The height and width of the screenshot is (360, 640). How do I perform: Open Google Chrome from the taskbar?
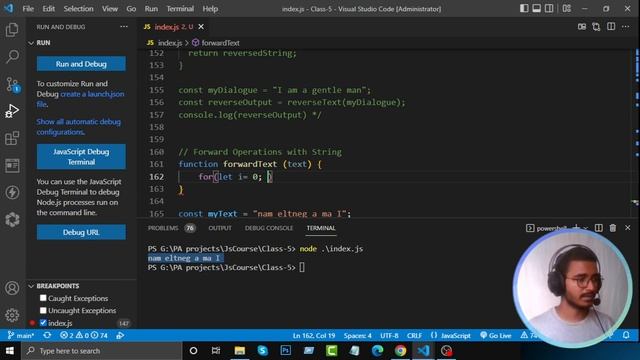tap(400, 351)
